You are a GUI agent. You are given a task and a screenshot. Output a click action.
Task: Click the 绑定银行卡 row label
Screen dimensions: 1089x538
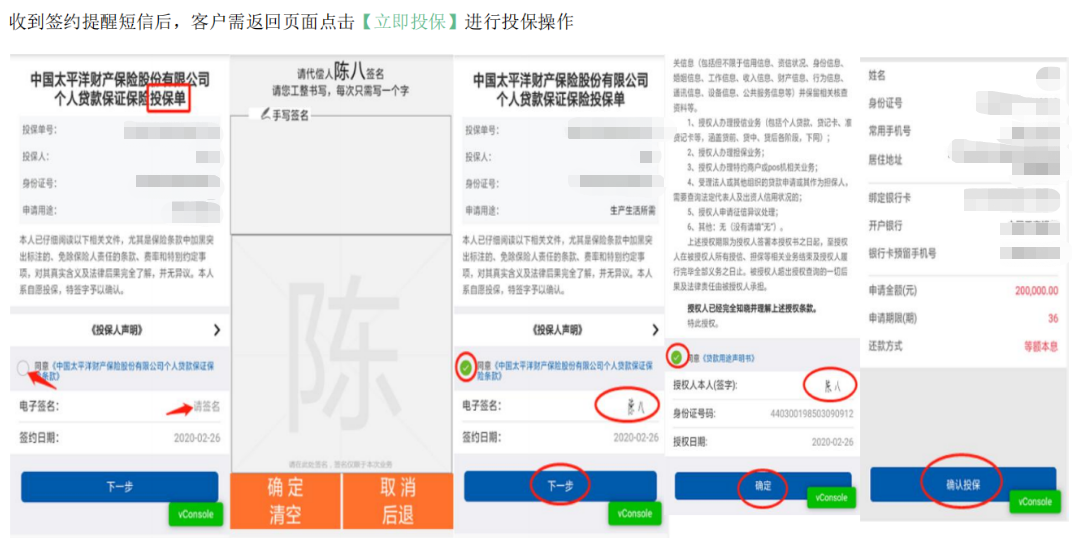890,198
